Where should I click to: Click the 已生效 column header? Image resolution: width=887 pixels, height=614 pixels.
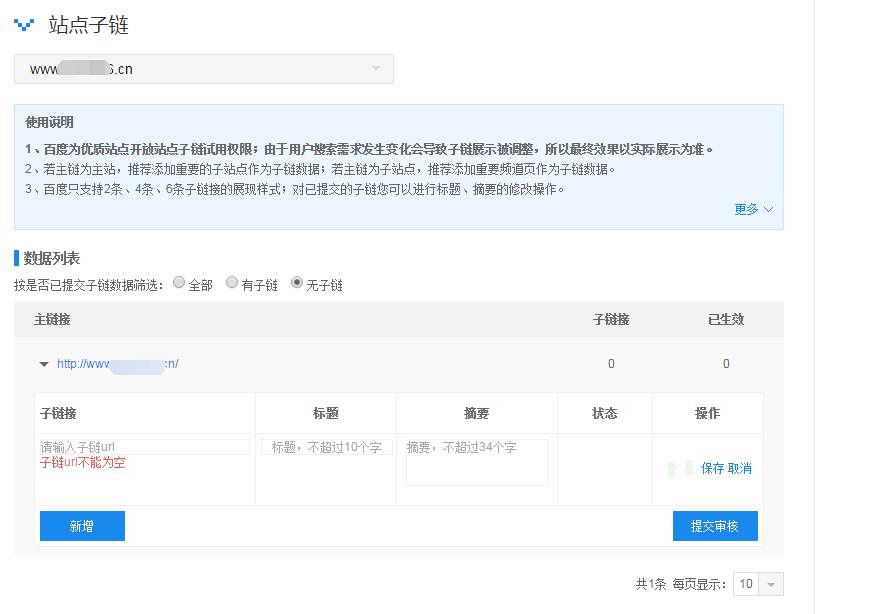(726, 320)
